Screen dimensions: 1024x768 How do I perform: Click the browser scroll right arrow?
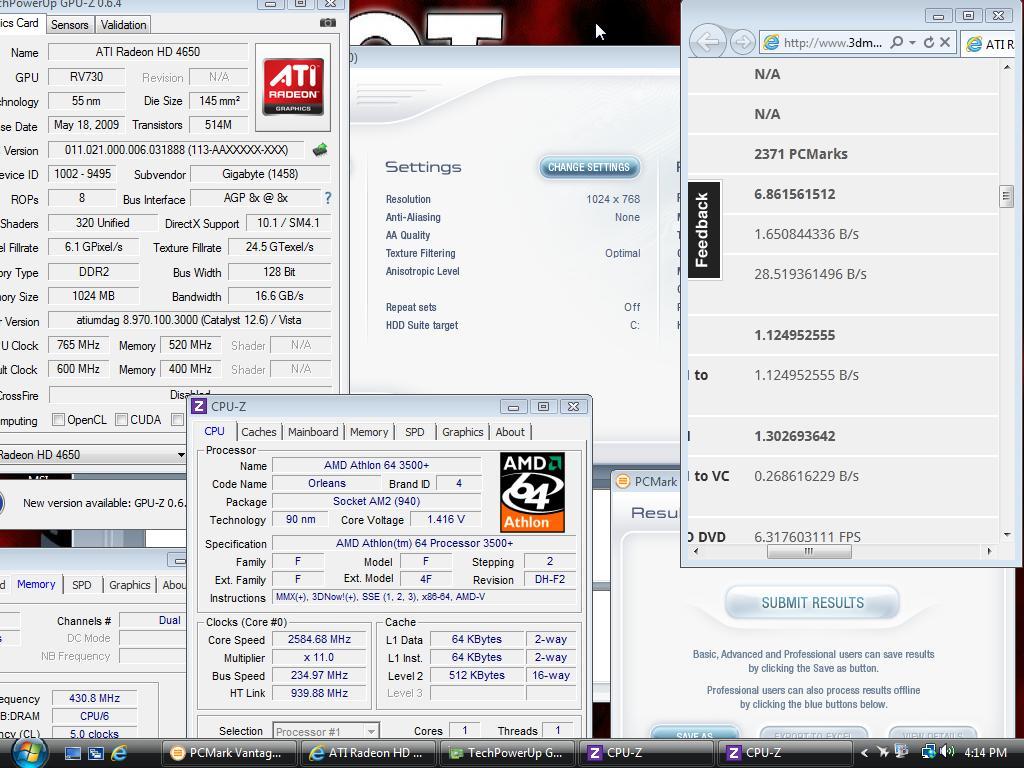point(989,551)
